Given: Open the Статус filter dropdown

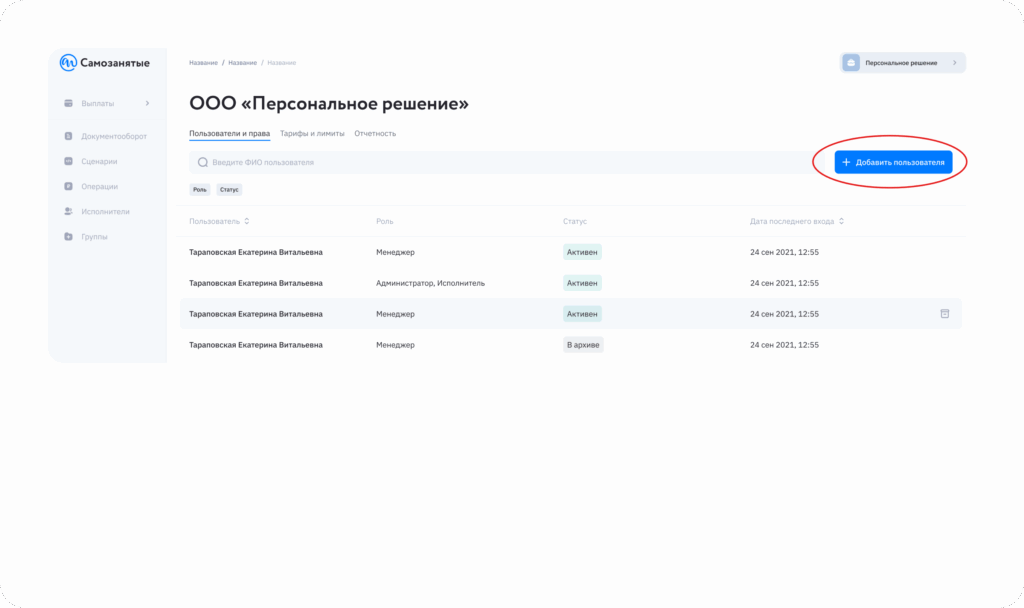Looking at the screenshot, I should point(229,189).
